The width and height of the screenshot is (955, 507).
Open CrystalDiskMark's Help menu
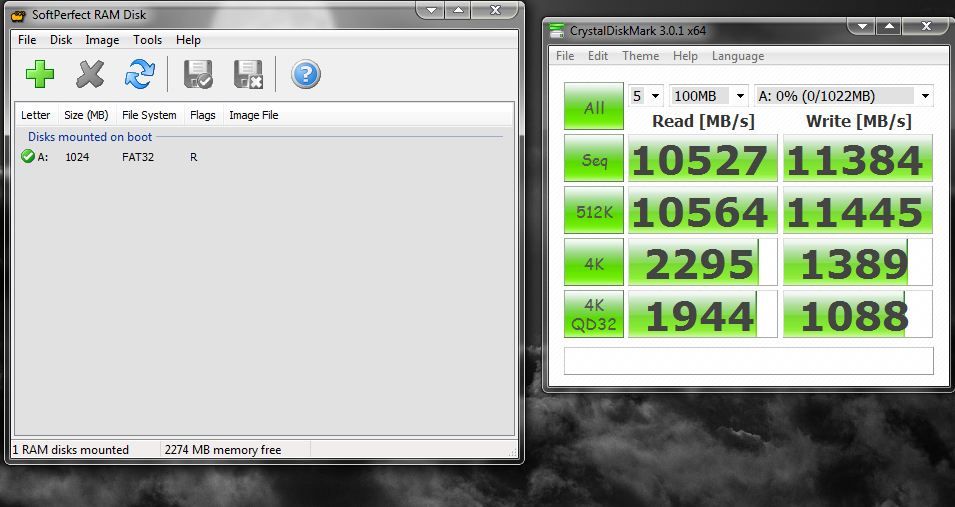pyautogui.click(x=685, y=55)
